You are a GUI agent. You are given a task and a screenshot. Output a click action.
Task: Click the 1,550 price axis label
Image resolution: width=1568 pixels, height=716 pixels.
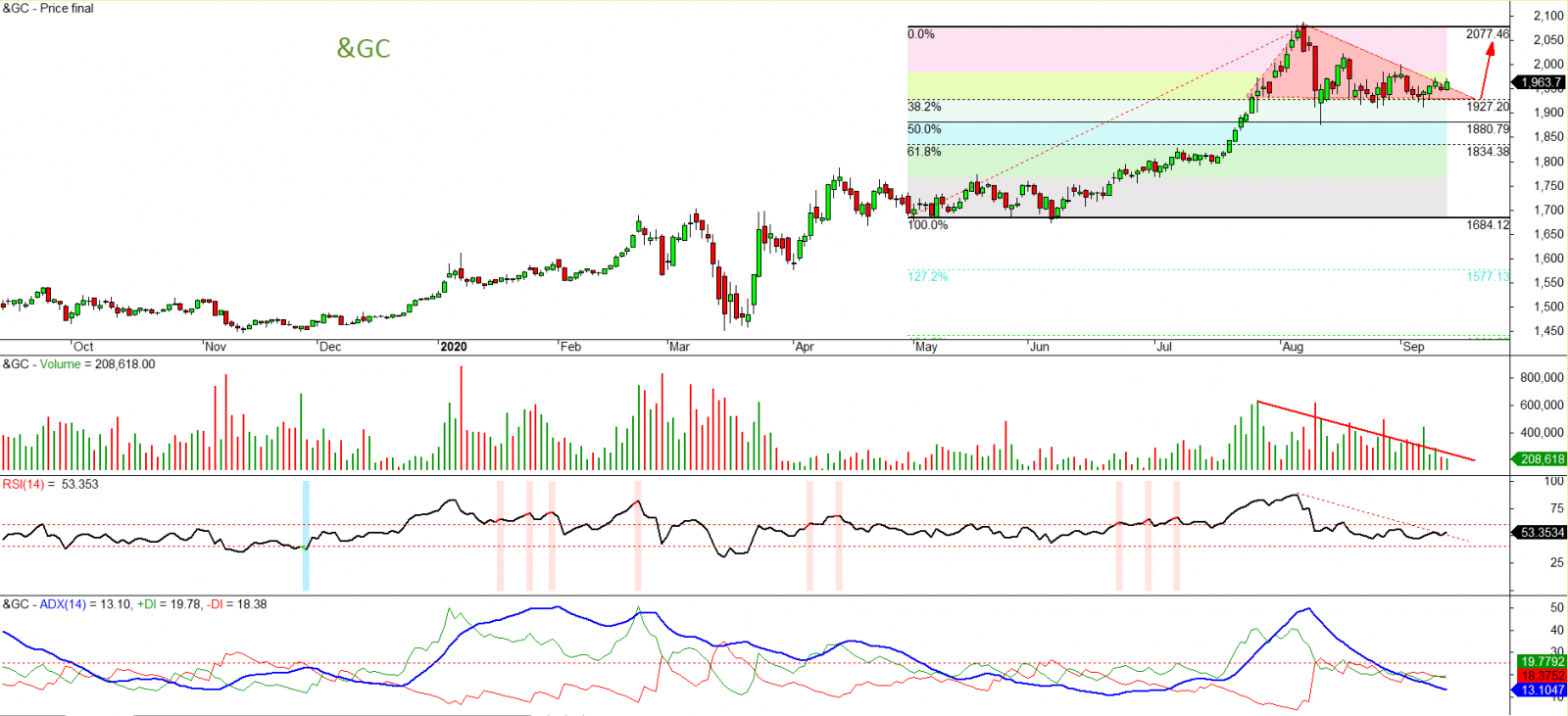click(x=1548, y=283)
